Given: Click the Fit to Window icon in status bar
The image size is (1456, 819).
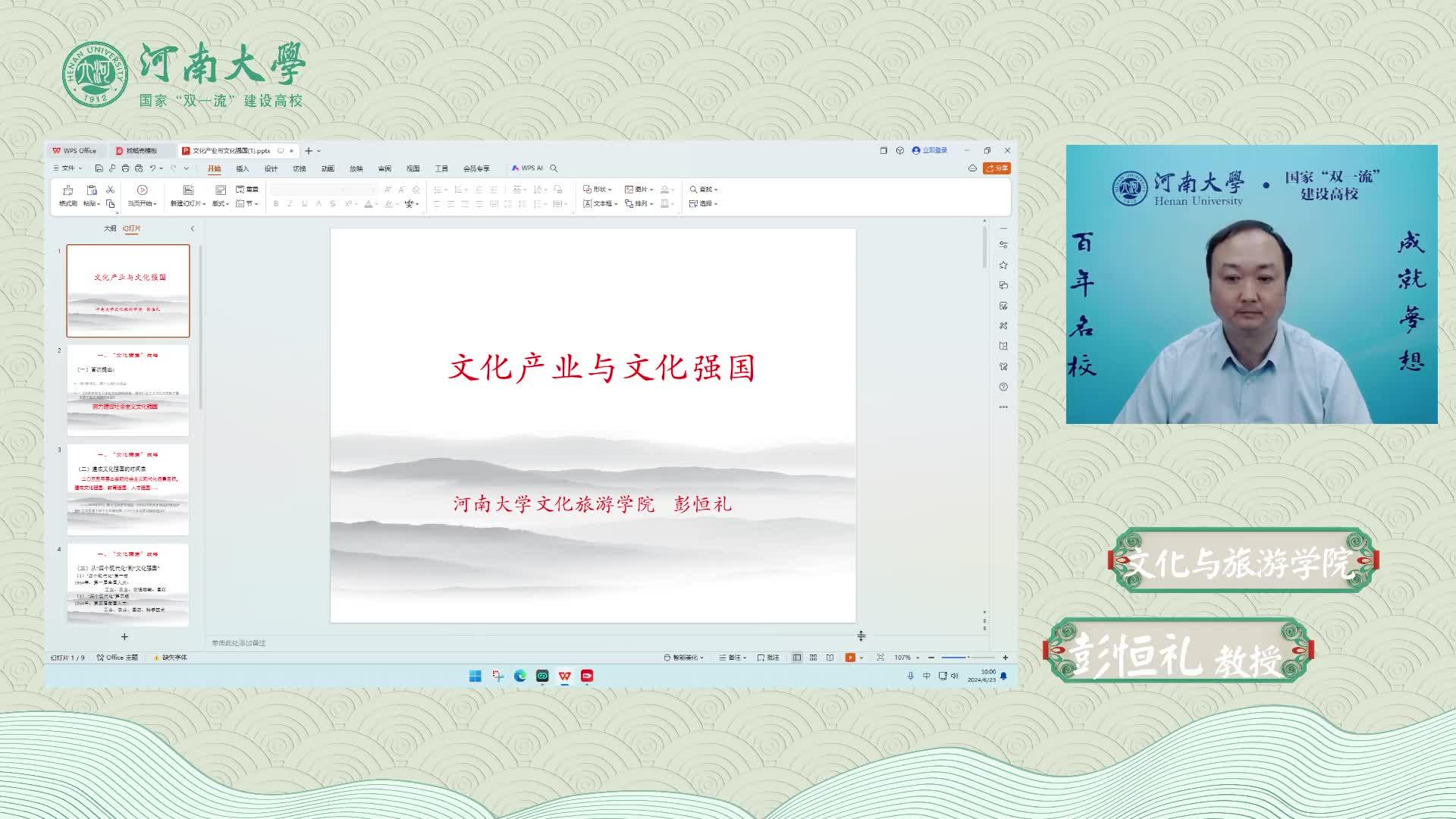Looking at the screenshot, I should (x=880, y=657).
